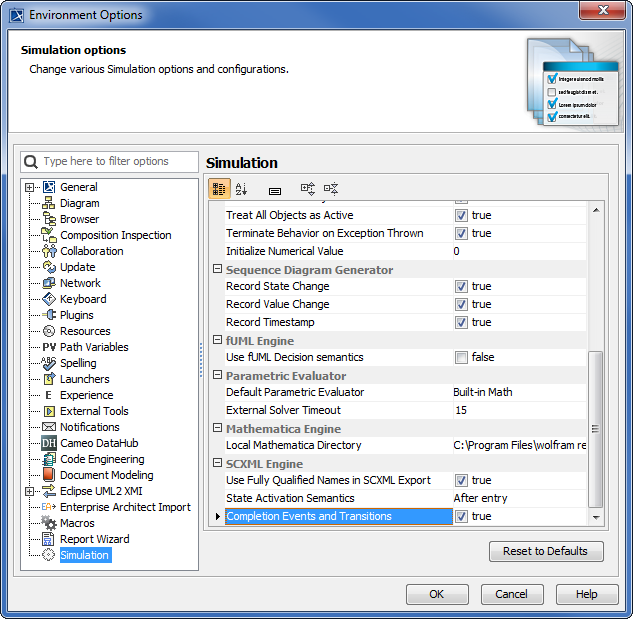Edit the External Solver Timeout value 15
633x619 pixels.
click(x=520, y=410)
